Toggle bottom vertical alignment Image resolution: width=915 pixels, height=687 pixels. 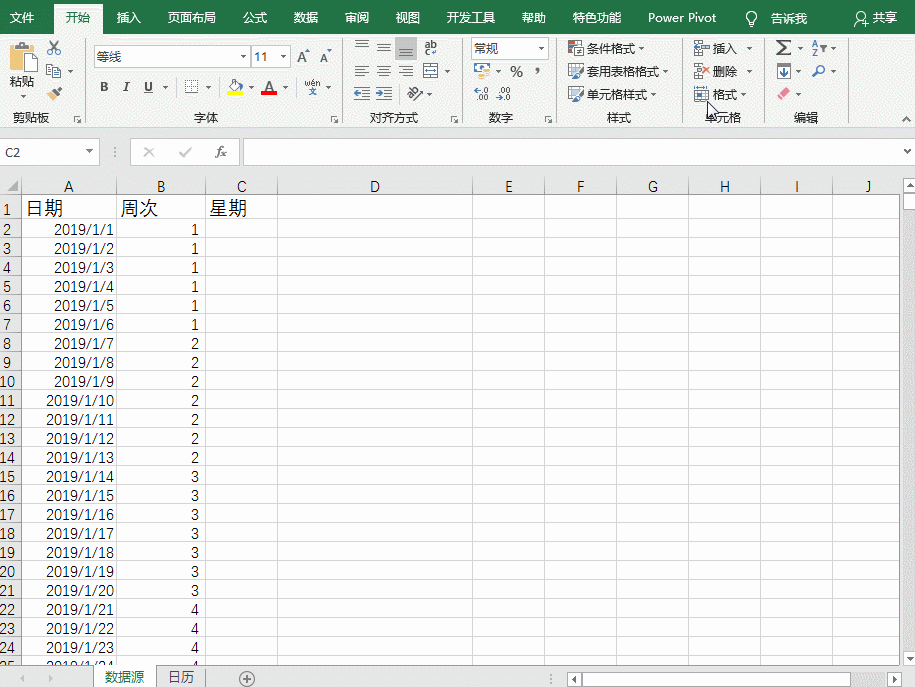pos(406,48)
